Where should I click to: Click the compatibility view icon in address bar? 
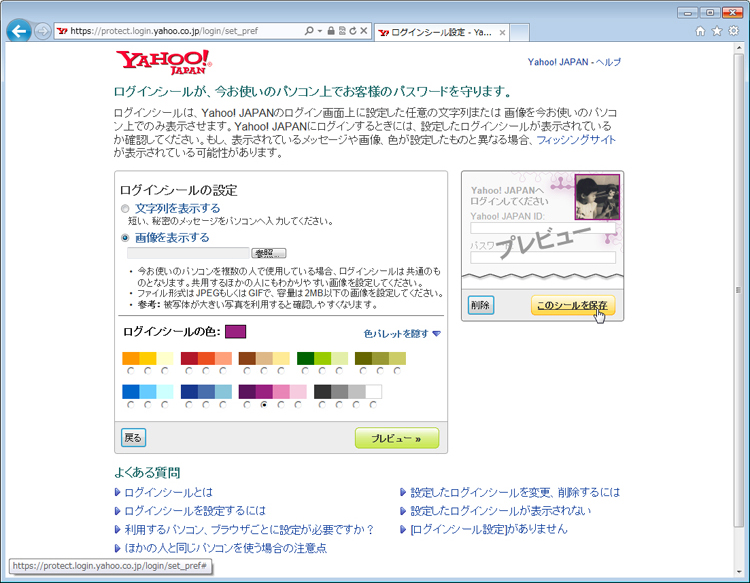point(342,31)
